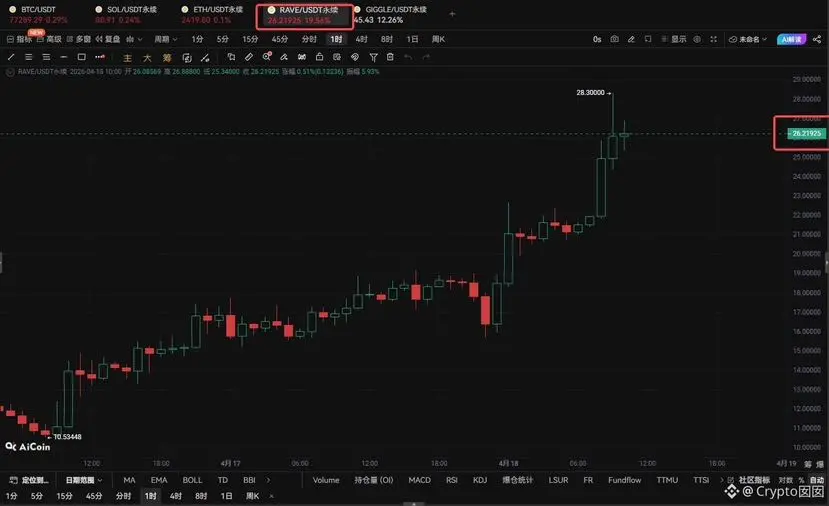Click the filter funnel icon in toolbar
The width and height of the screenshot is (829, 506).
click(373, 57)
